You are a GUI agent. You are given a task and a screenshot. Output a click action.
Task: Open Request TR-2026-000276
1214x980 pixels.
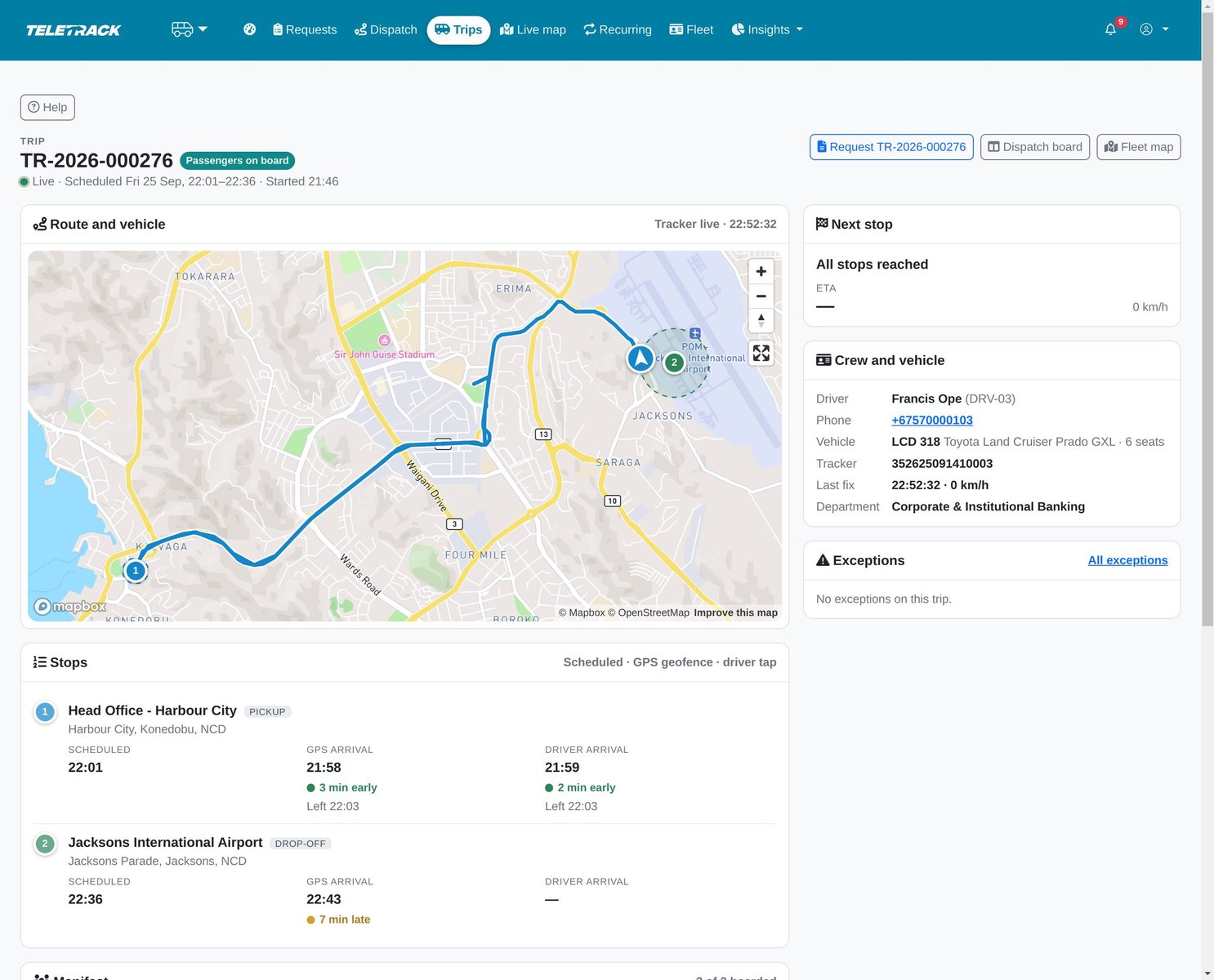pyautogui.click(x=891, y=147)
